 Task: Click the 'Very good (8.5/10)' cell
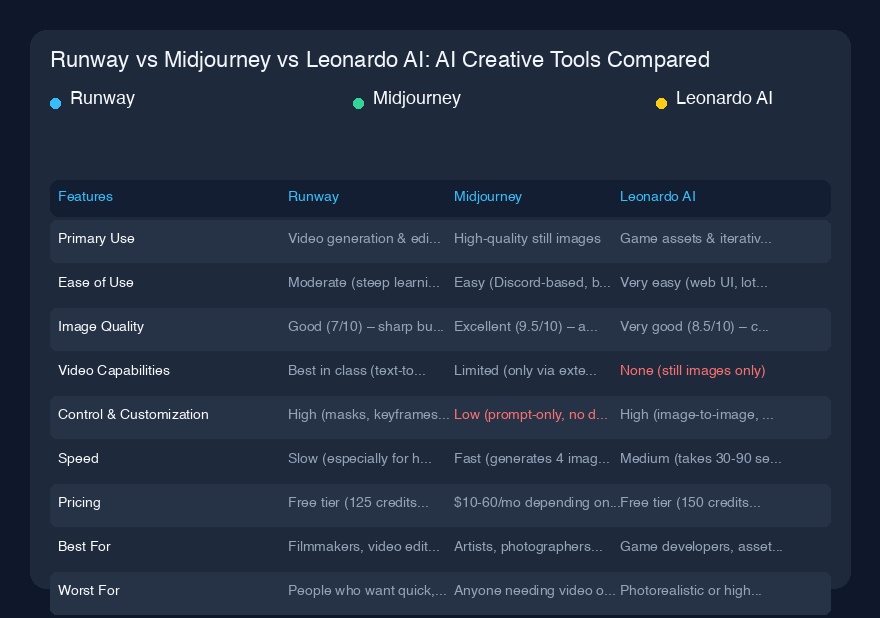tap(694, 327)
